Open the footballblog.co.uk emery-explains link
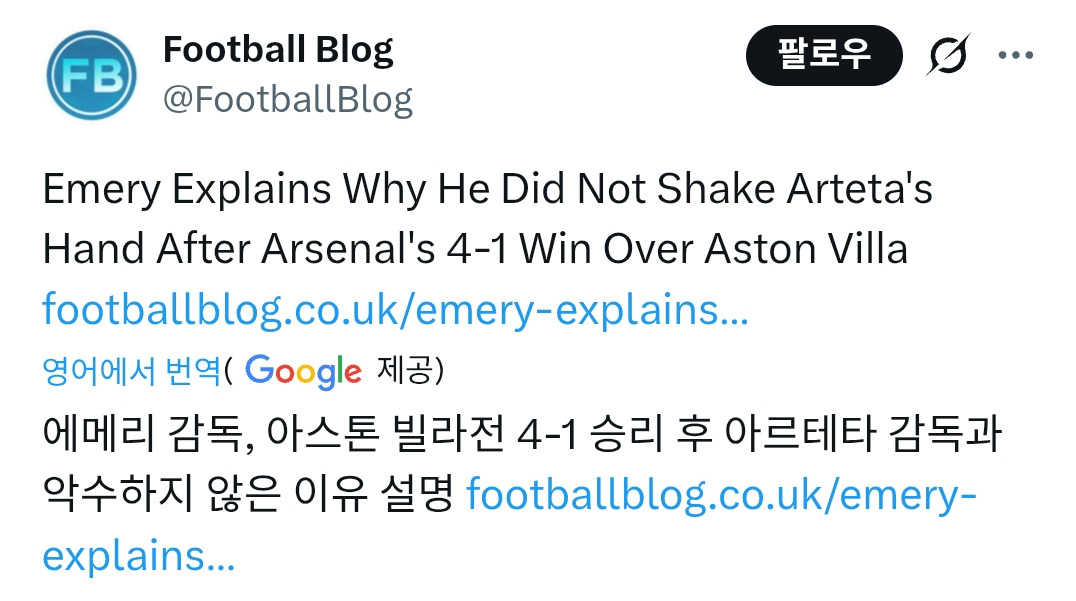The image size is (1076, 601). [393, 312]
